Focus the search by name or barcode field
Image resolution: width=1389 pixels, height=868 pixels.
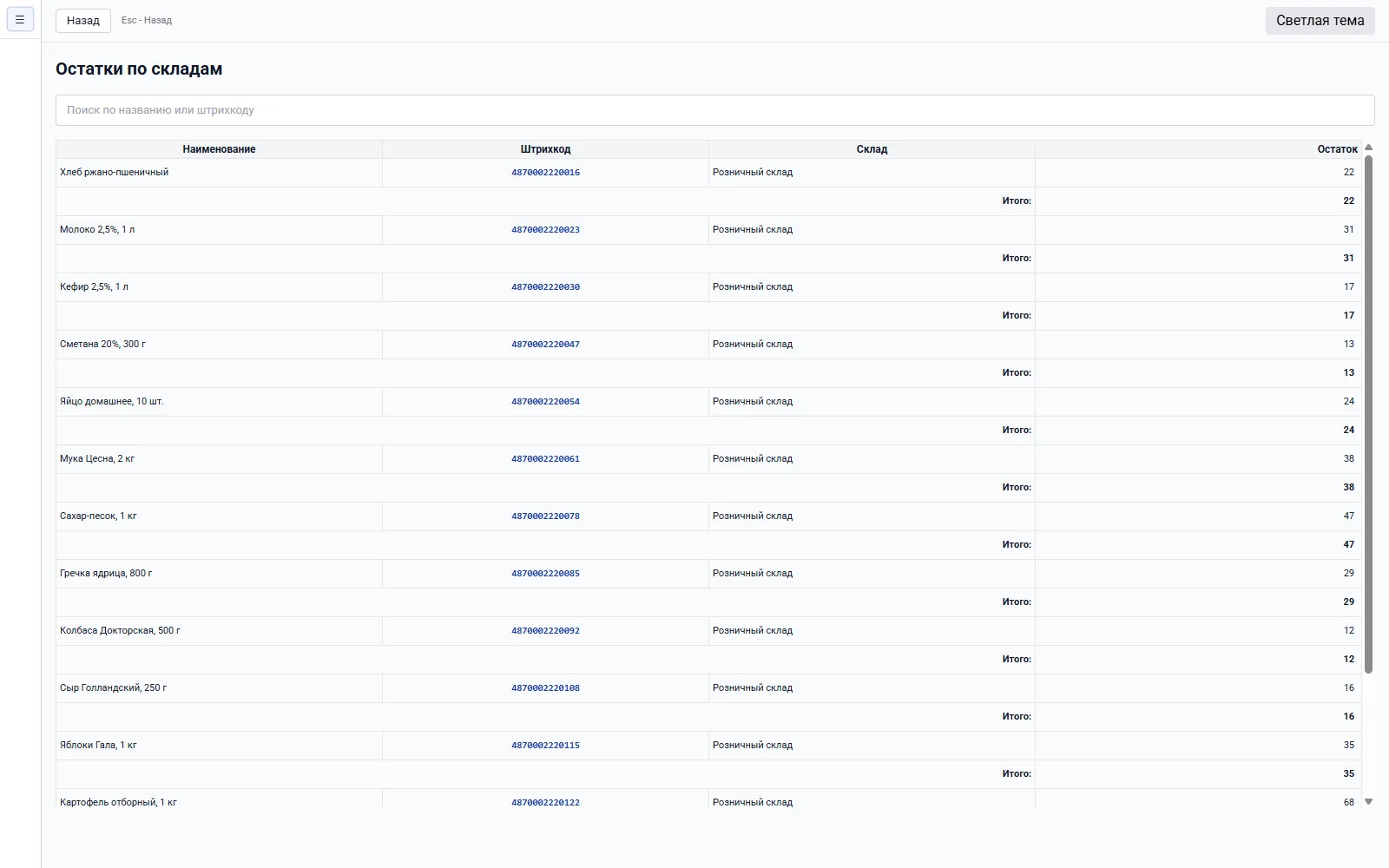coord(714,110)
